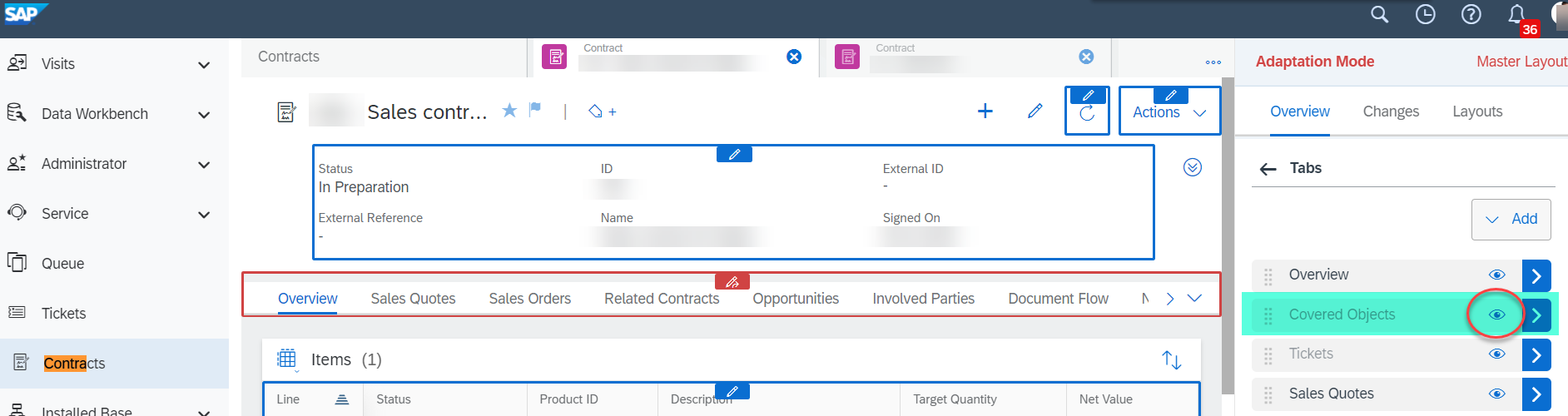
Task: Click the pencil edit icon in contract header
Action: (1035, 111)
